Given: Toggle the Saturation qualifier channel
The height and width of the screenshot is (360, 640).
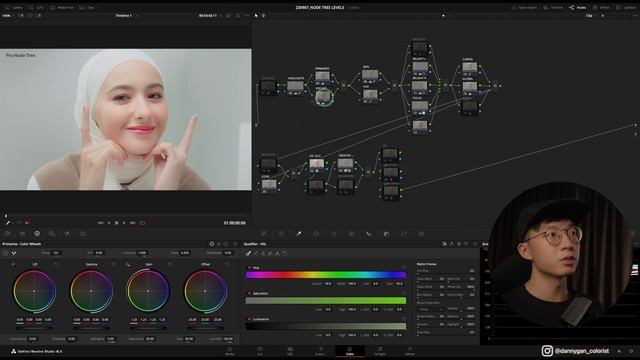Looking at the screenshot, I should [249, 293].
